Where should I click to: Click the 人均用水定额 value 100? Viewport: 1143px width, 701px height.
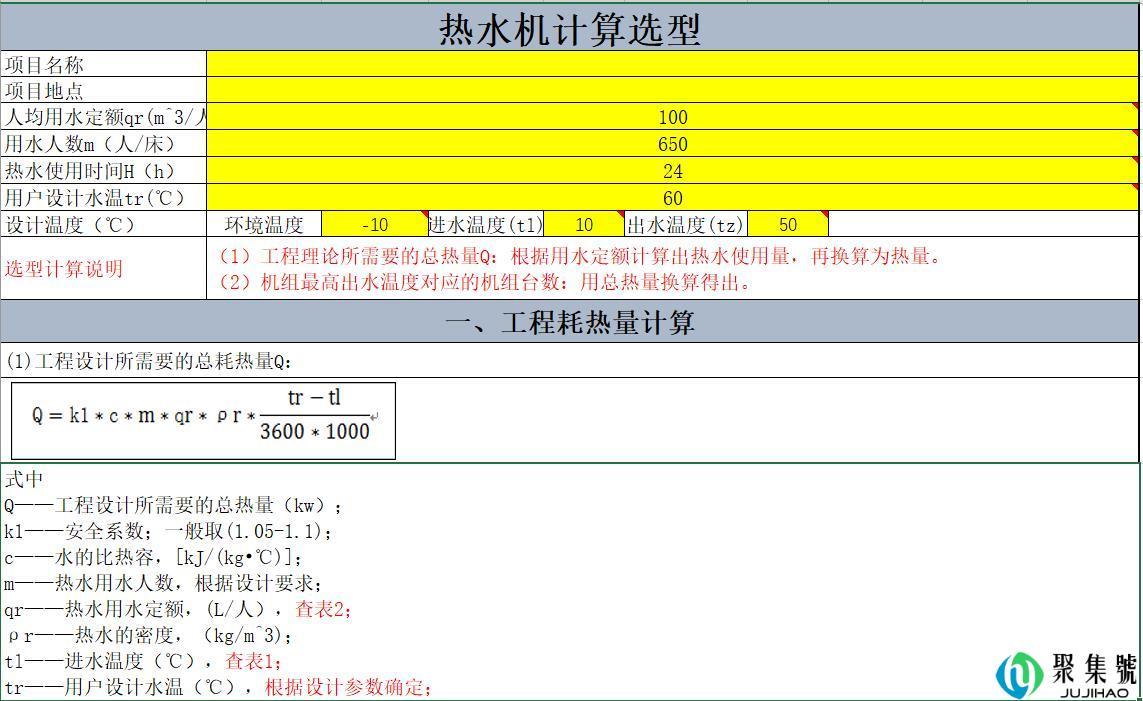click(x=672, y=116)
